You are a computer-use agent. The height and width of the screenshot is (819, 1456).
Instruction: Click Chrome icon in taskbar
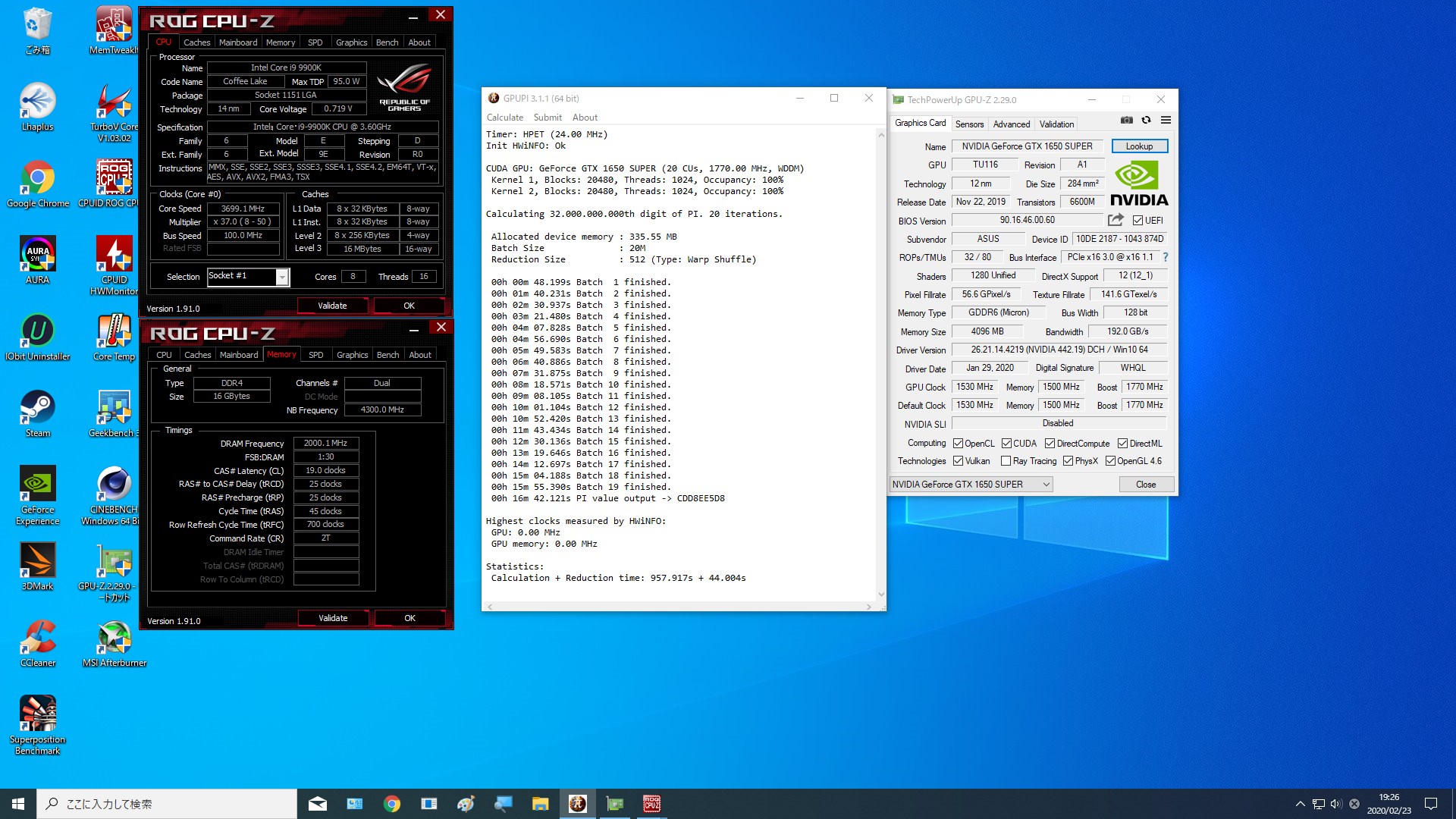392,804
